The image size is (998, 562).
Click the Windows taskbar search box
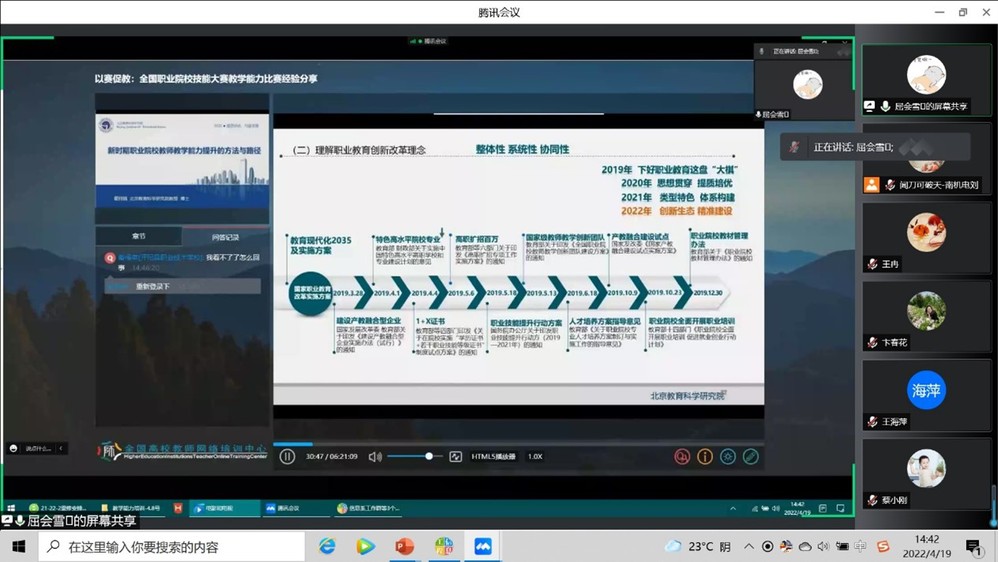click(x=170, y=547)
